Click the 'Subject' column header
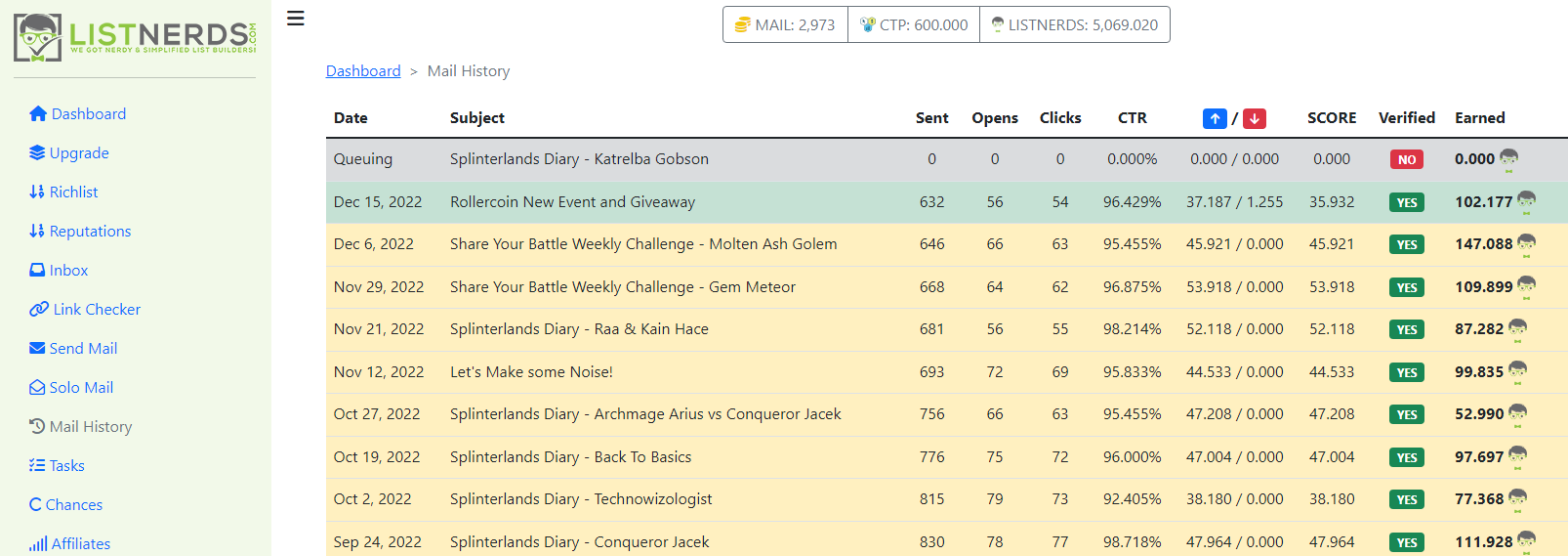Viewport: 1568px width, 556px height. coord(477,118)
